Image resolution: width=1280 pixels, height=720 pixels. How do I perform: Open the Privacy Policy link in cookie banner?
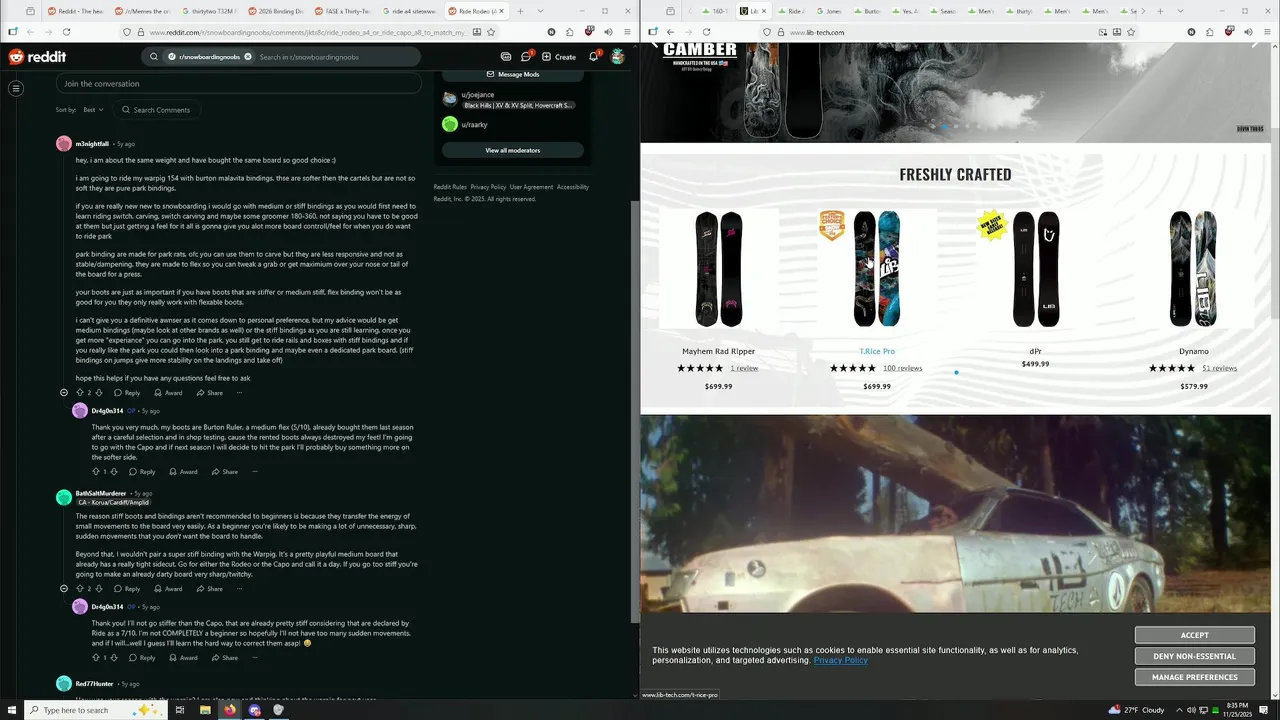840,660
